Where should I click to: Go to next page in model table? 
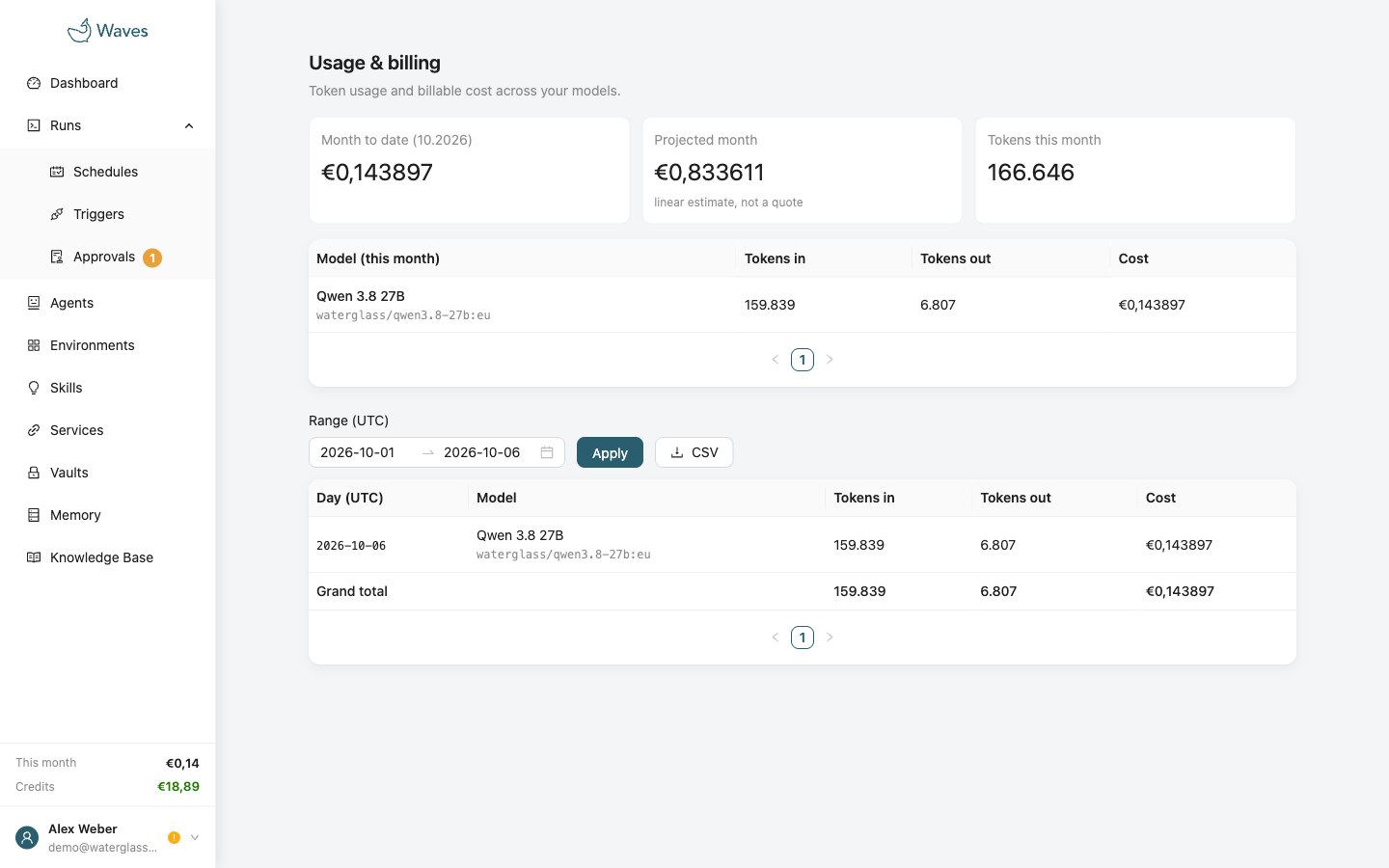830,360
